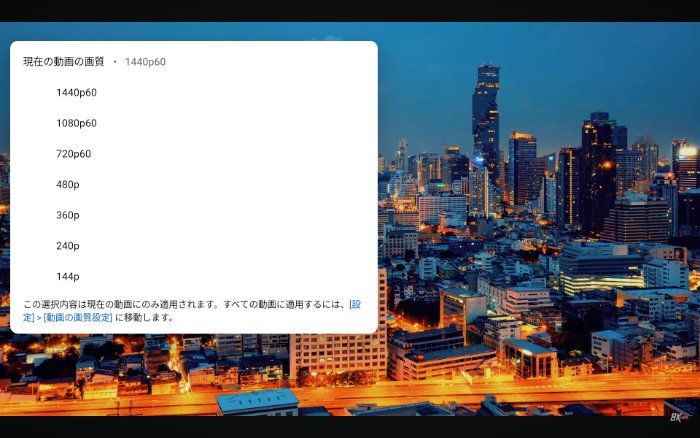Click current quality value in the header

[x=145, y=62]
